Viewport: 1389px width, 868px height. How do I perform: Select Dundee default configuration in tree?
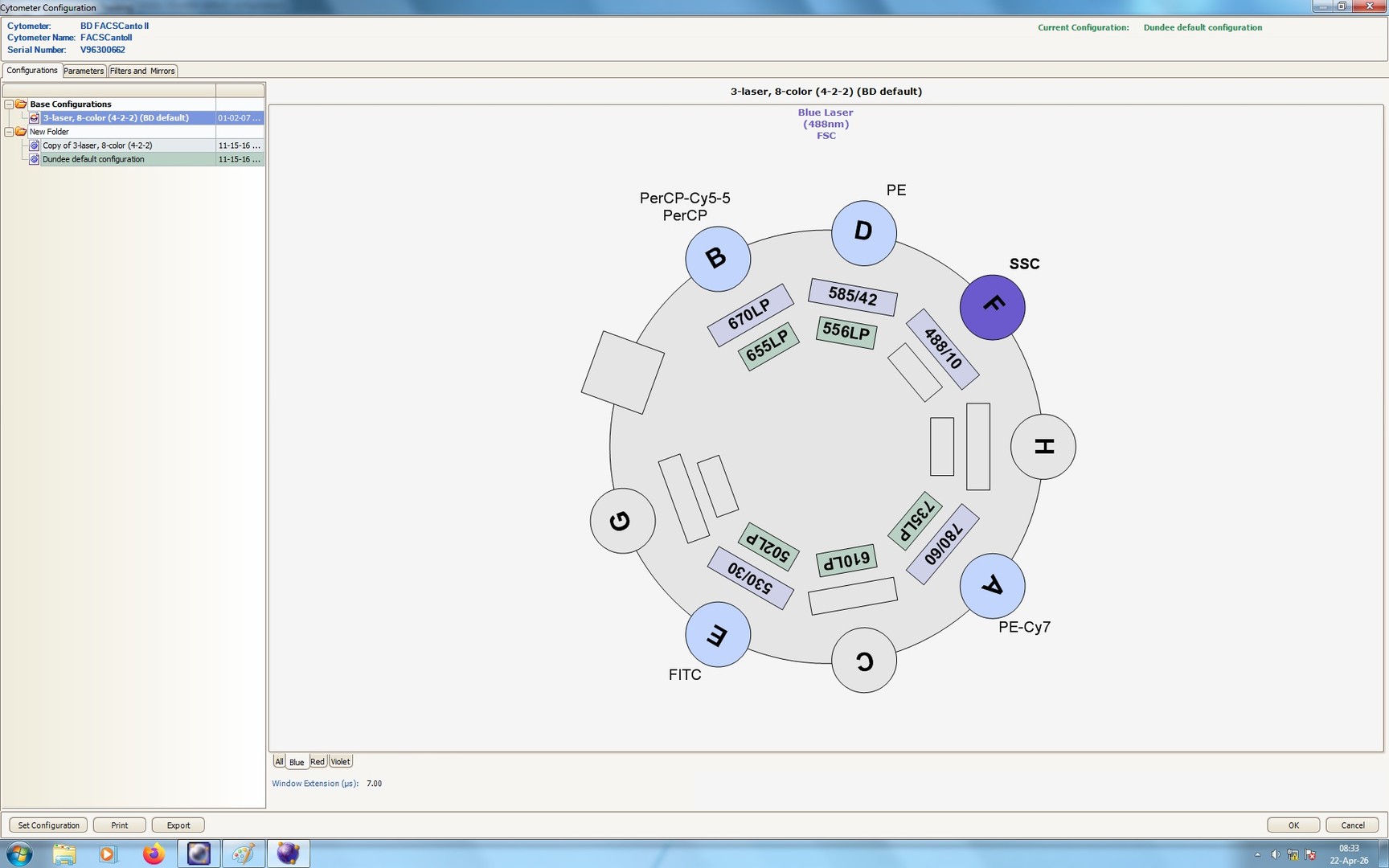pyautogui.click(x=93, y=159)
